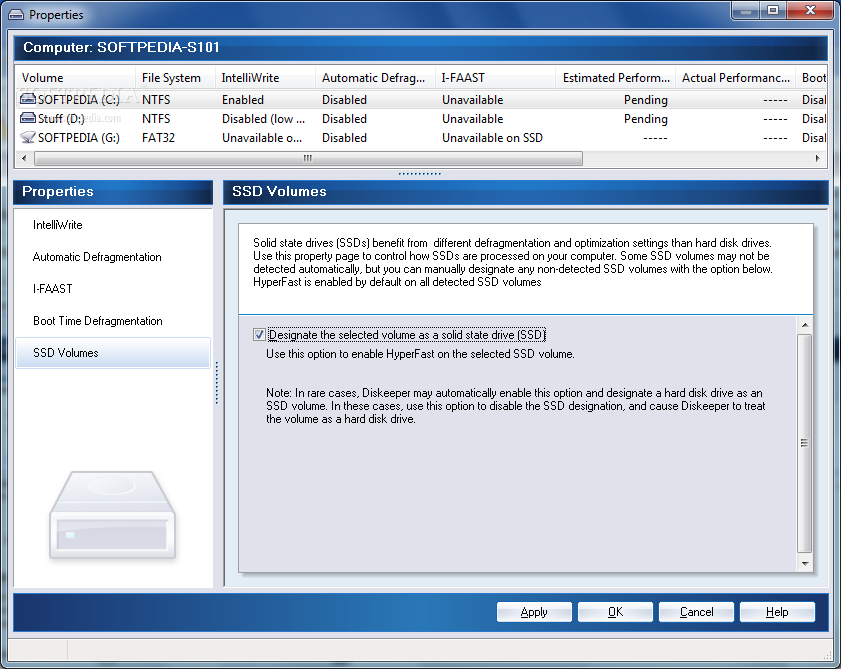
Task: Click the Automatic Defrag... column header
Action: click(x=375, y=78)
